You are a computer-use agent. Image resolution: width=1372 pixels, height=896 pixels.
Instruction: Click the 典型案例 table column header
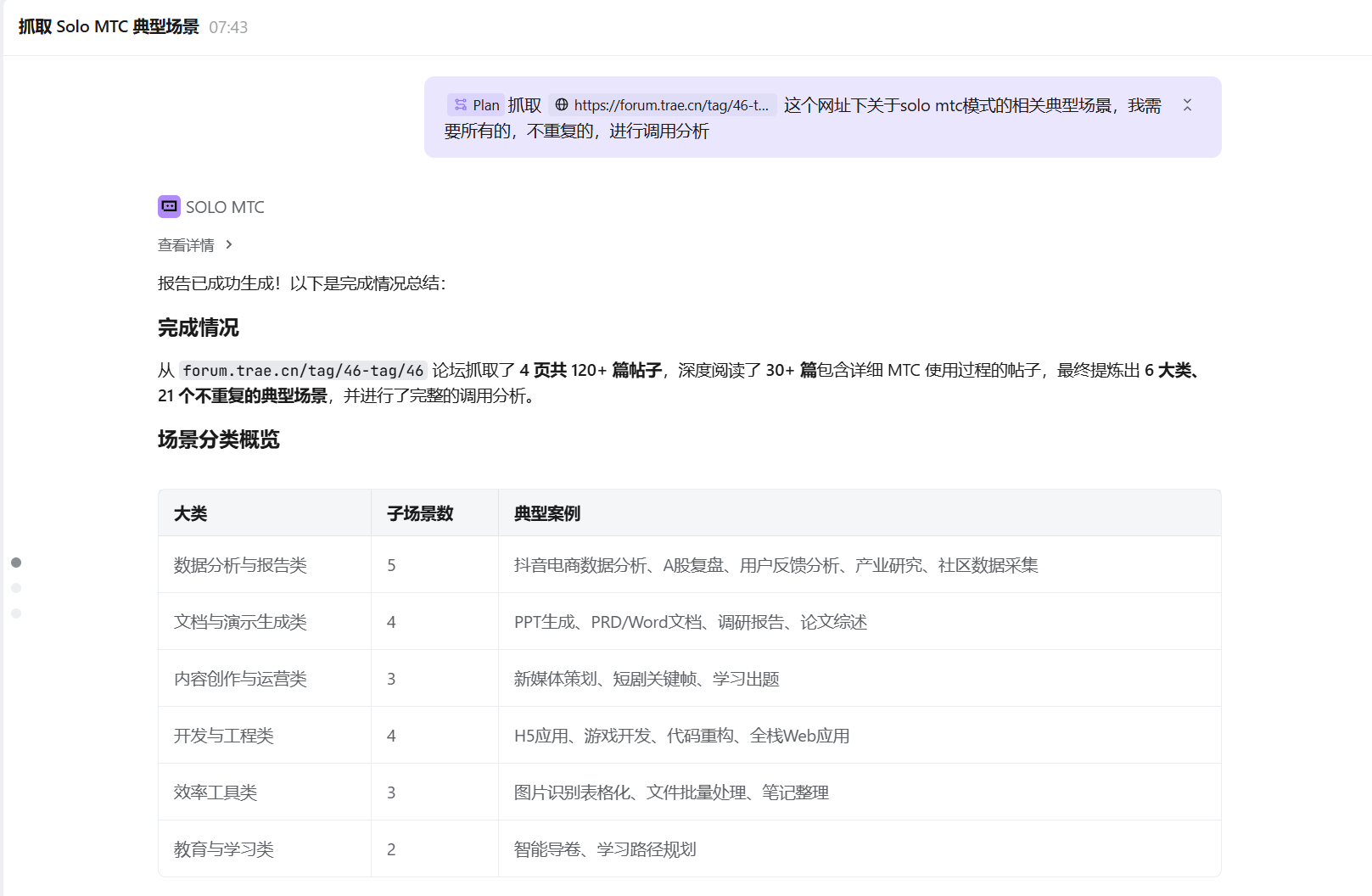[x=547, y=513]
